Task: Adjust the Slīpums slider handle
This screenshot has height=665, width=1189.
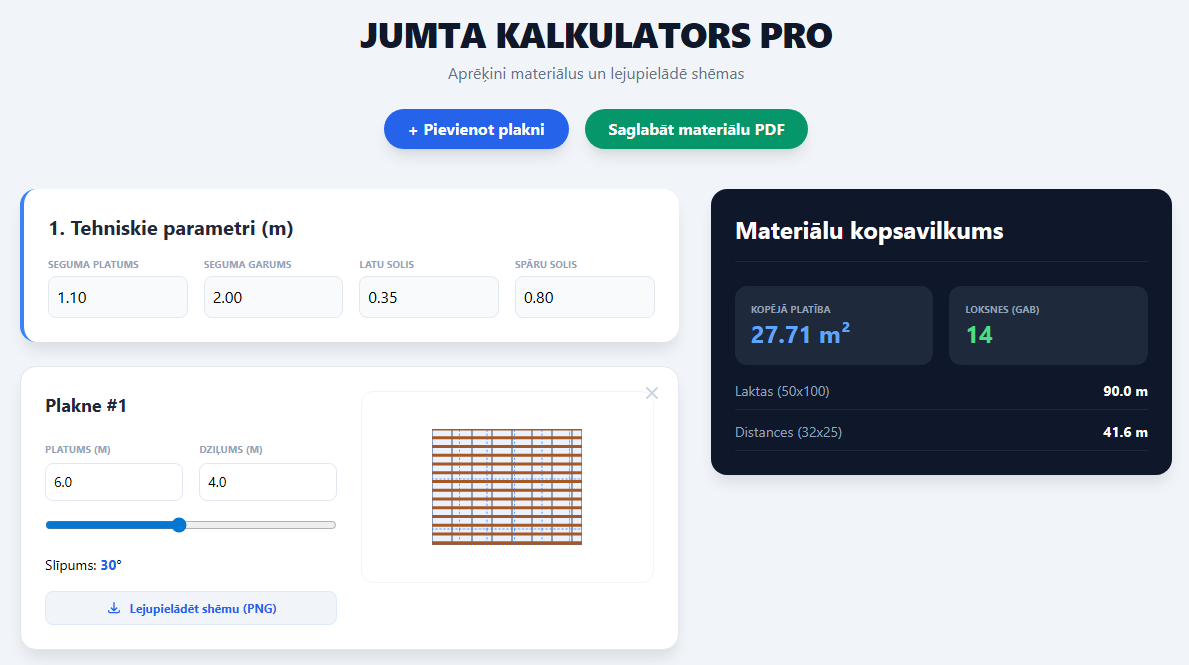Action: (178, 524)
